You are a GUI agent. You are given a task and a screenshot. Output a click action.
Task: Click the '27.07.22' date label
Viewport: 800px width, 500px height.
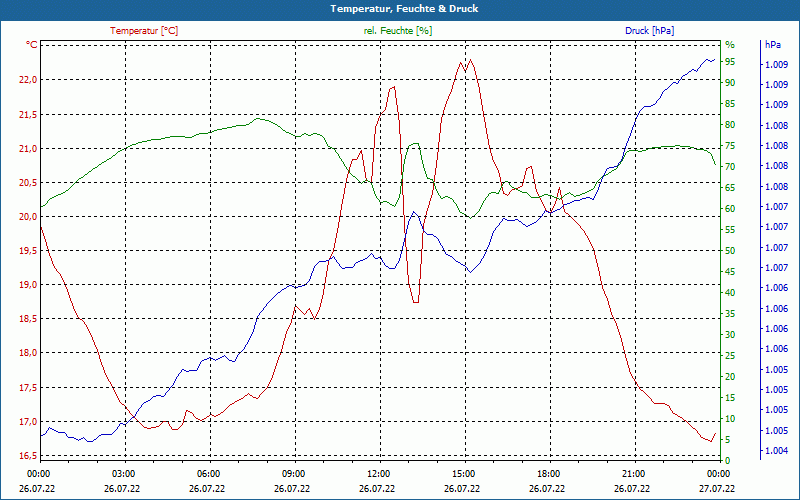coord(717,488)
